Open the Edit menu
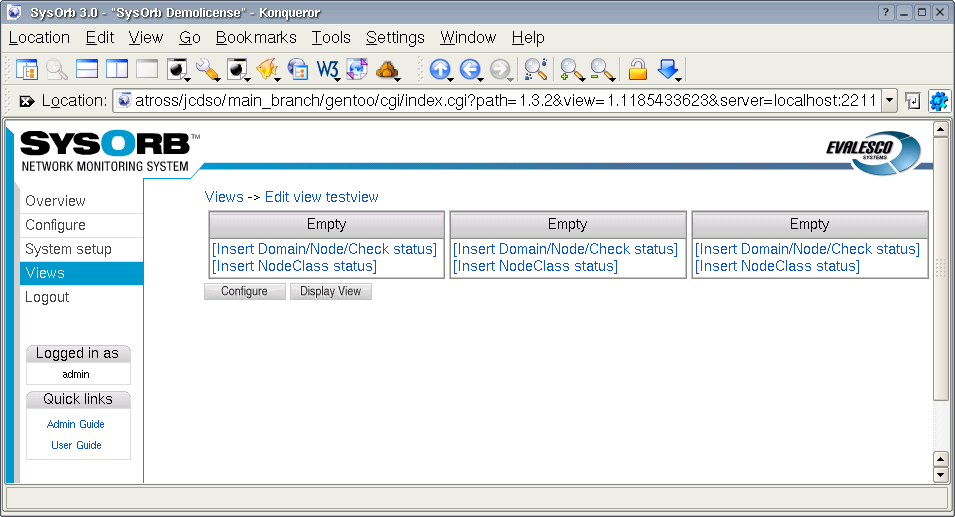 click(100, 38)
